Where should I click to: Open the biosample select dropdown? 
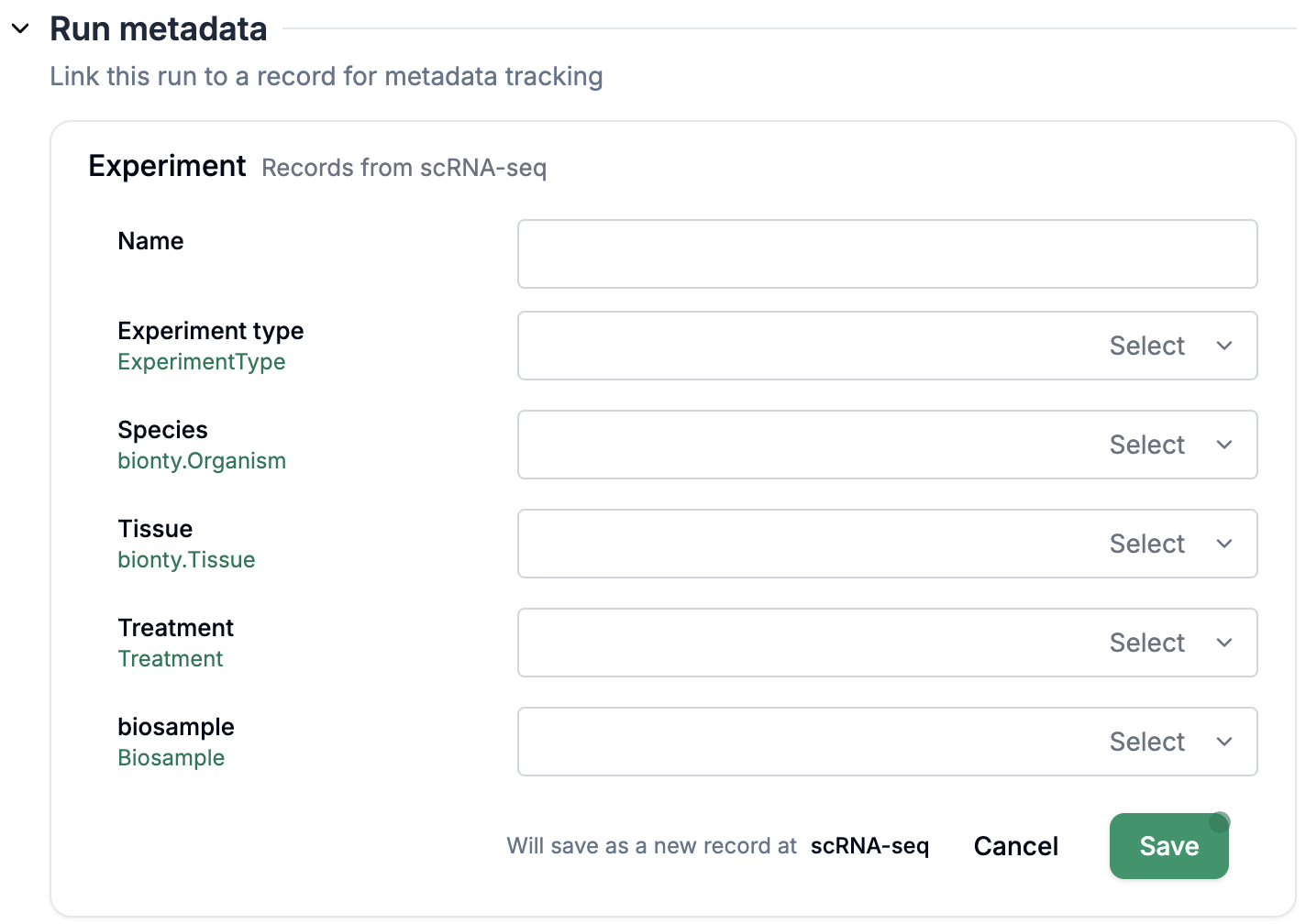coord(886,742)
